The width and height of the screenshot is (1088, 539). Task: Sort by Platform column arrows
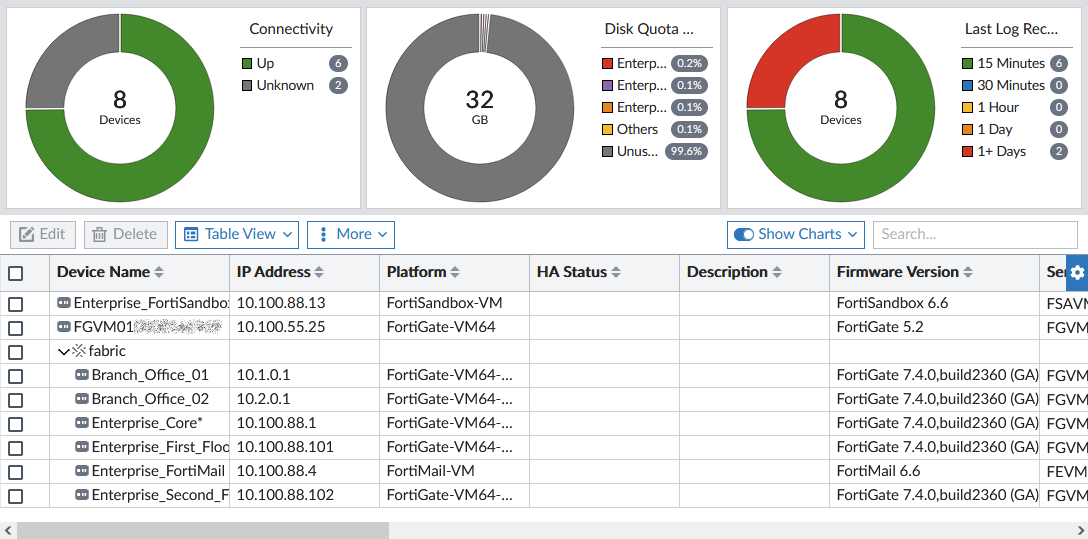point(455,273)
